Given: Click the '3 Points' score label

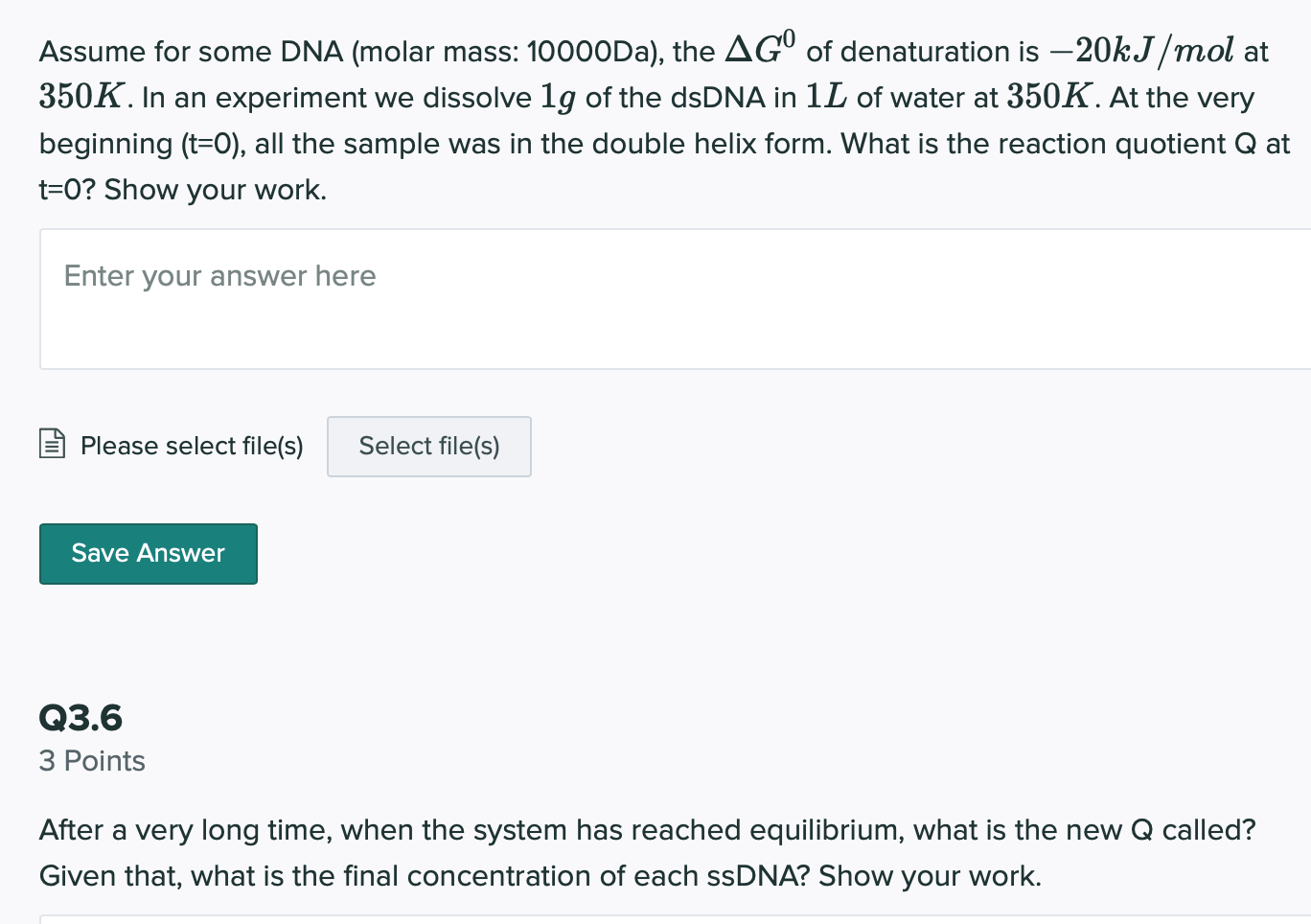Looking at the screenshot, I should pyautogui.click(x=92, y=761).
